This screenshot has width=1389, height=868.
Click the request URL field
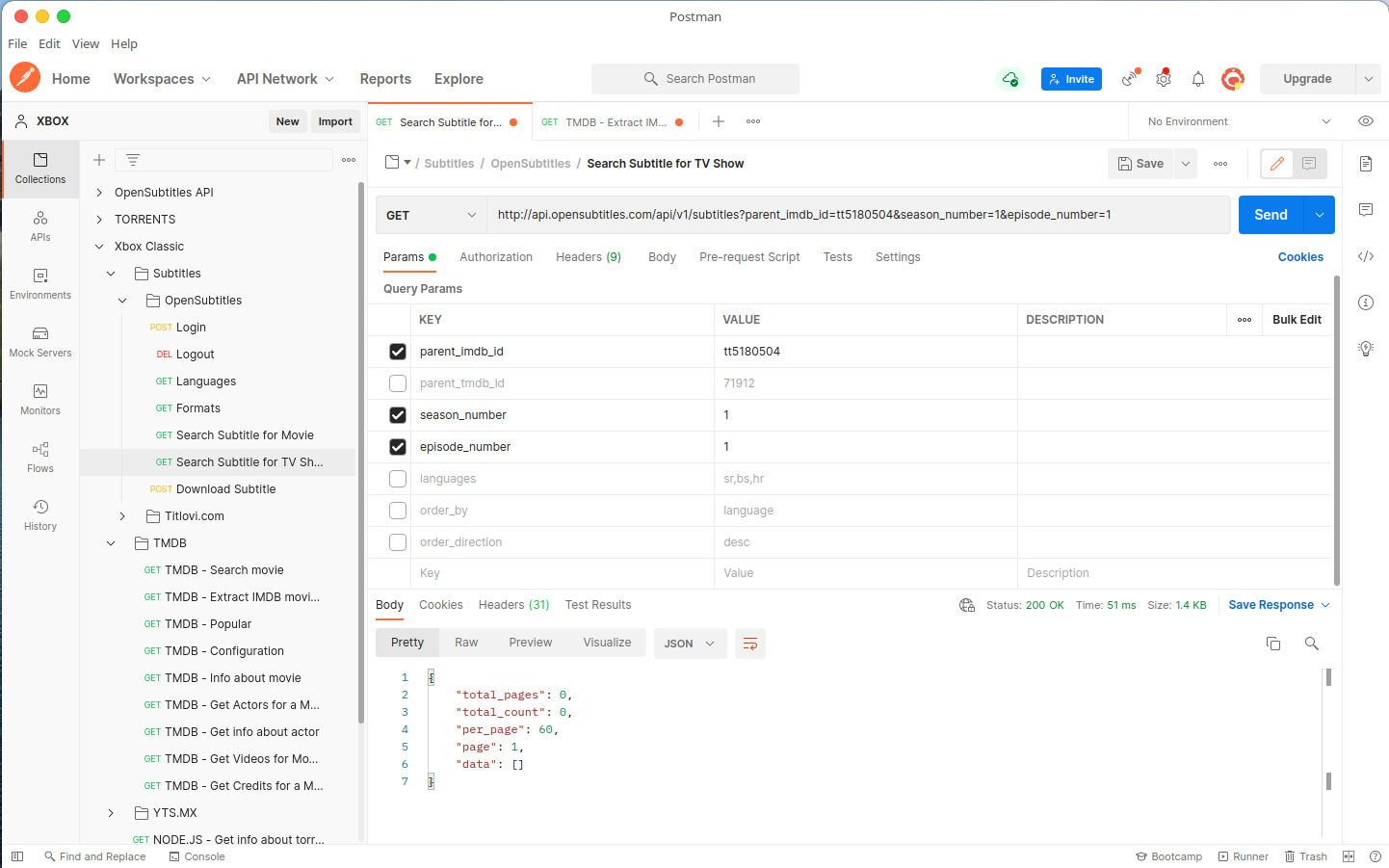pyautogui.click(x=858, y=215)
